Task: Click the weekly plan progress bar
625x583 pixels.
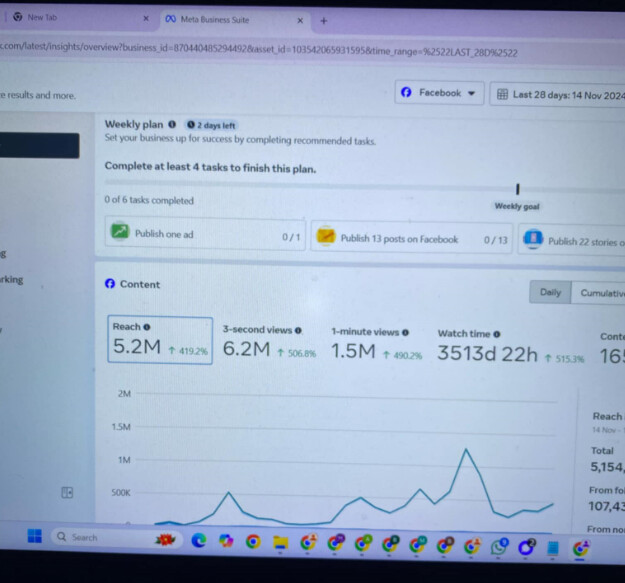Action: [x=365, y=186]
